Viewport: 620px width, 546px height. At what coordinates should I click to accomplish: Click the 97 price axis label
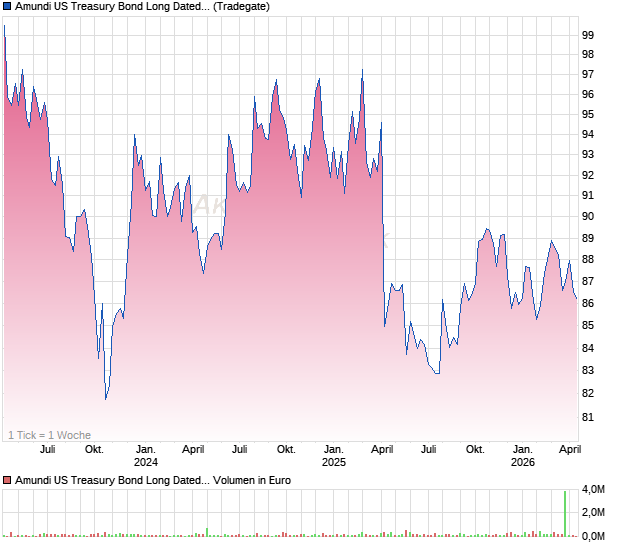[588, 74]
